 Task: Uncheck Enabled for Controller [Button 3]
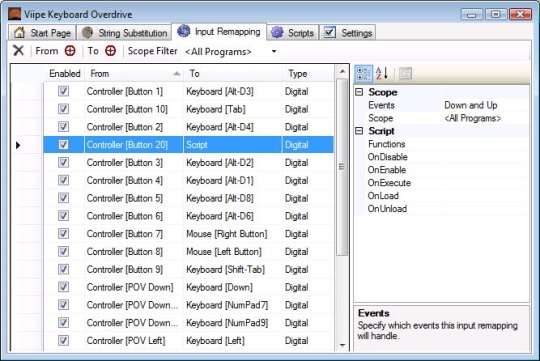(63, 162)
